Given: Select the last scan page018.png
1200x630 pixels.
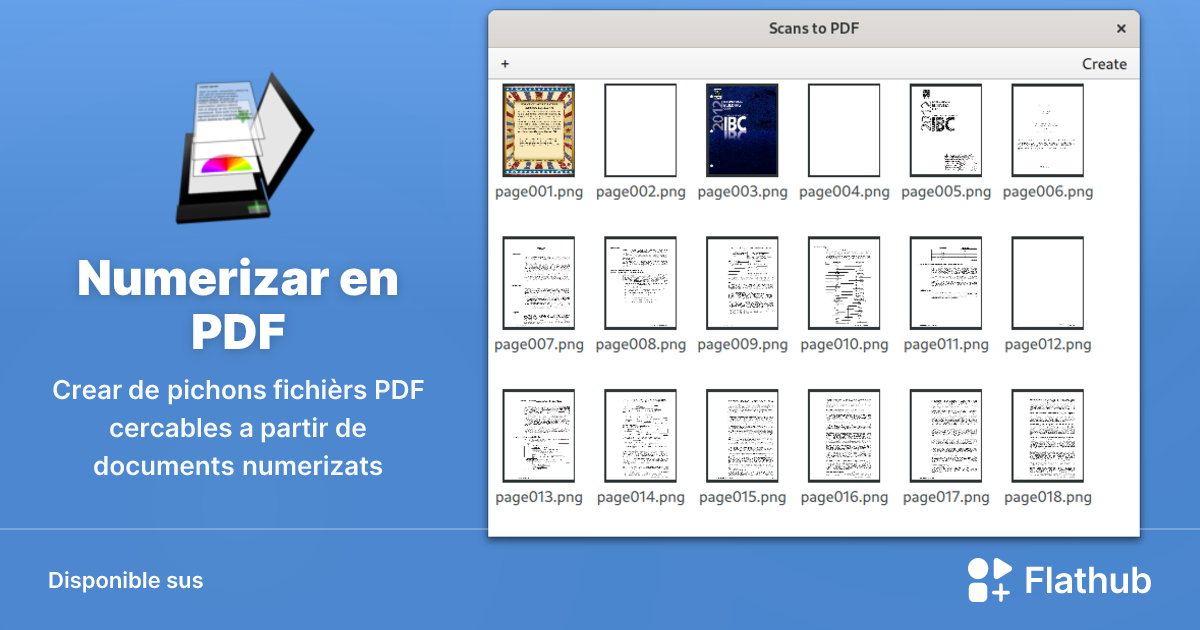Looking at the screenshot, I should tap(1047, 436).
